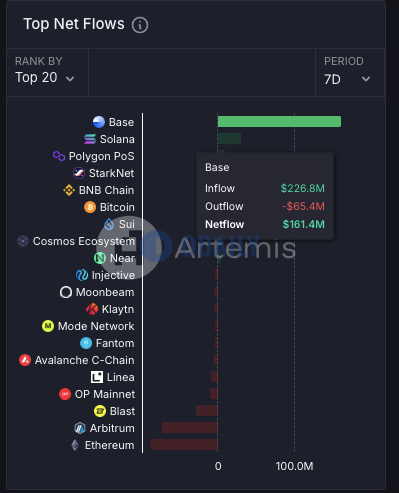This screenshot has width=399, height=493.
Task: Select the Solana net flow bar
Action: point(229,139)
